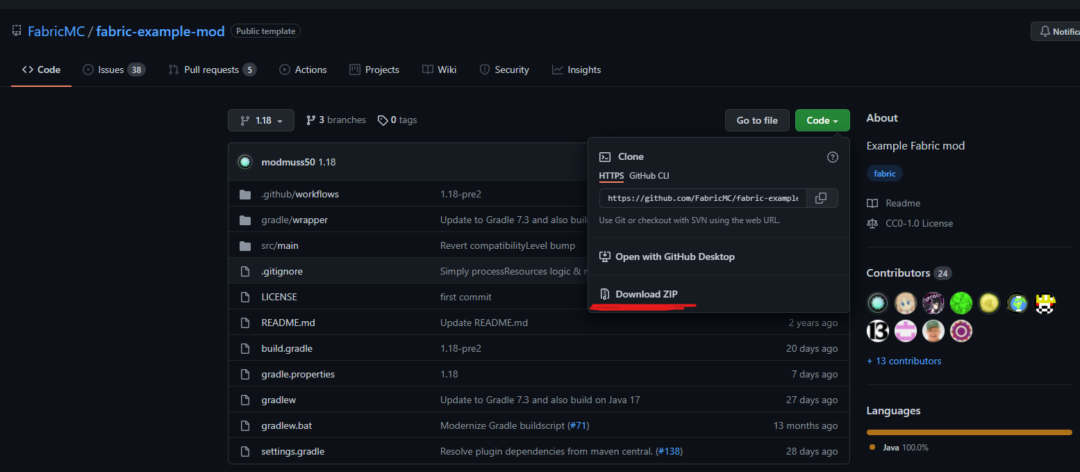Open the Readme link in About
Viewport: 1080px width, 472px height.
click(893, 203)
